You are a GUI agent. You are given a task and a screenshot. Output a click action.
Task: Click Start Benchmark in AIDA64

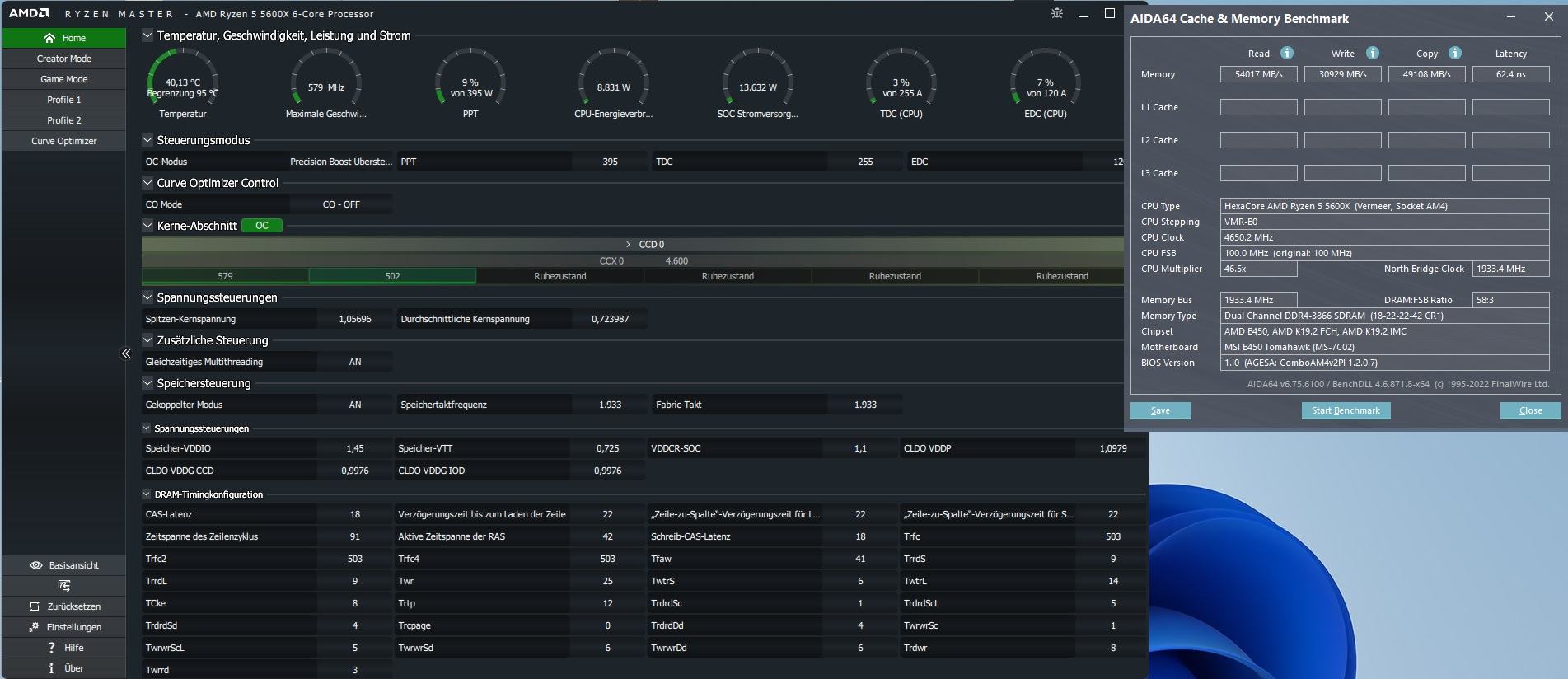[1346, 410]
